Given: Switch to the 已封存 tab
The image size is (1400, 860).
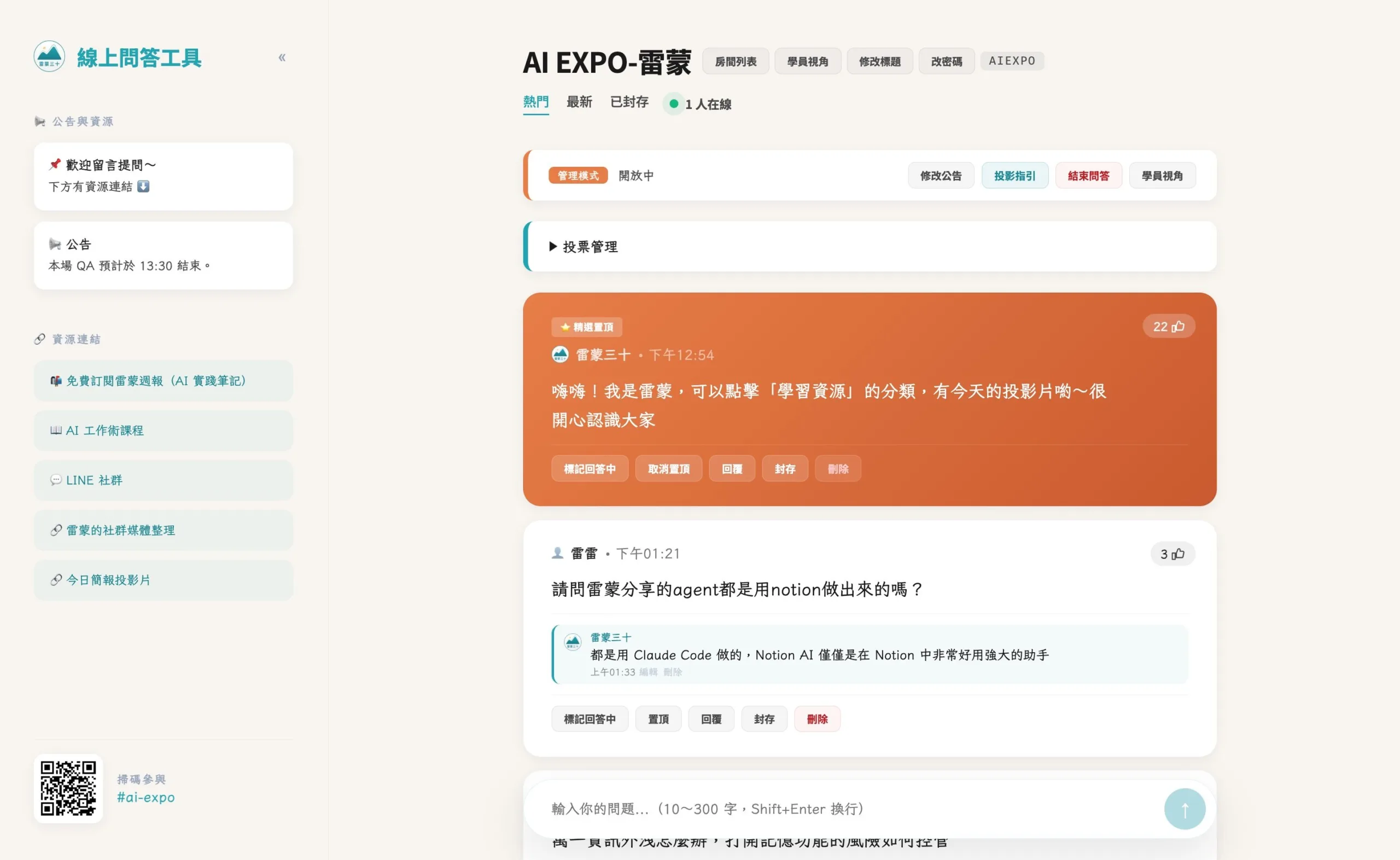Looking at the screenshot, I should (628, 102).
